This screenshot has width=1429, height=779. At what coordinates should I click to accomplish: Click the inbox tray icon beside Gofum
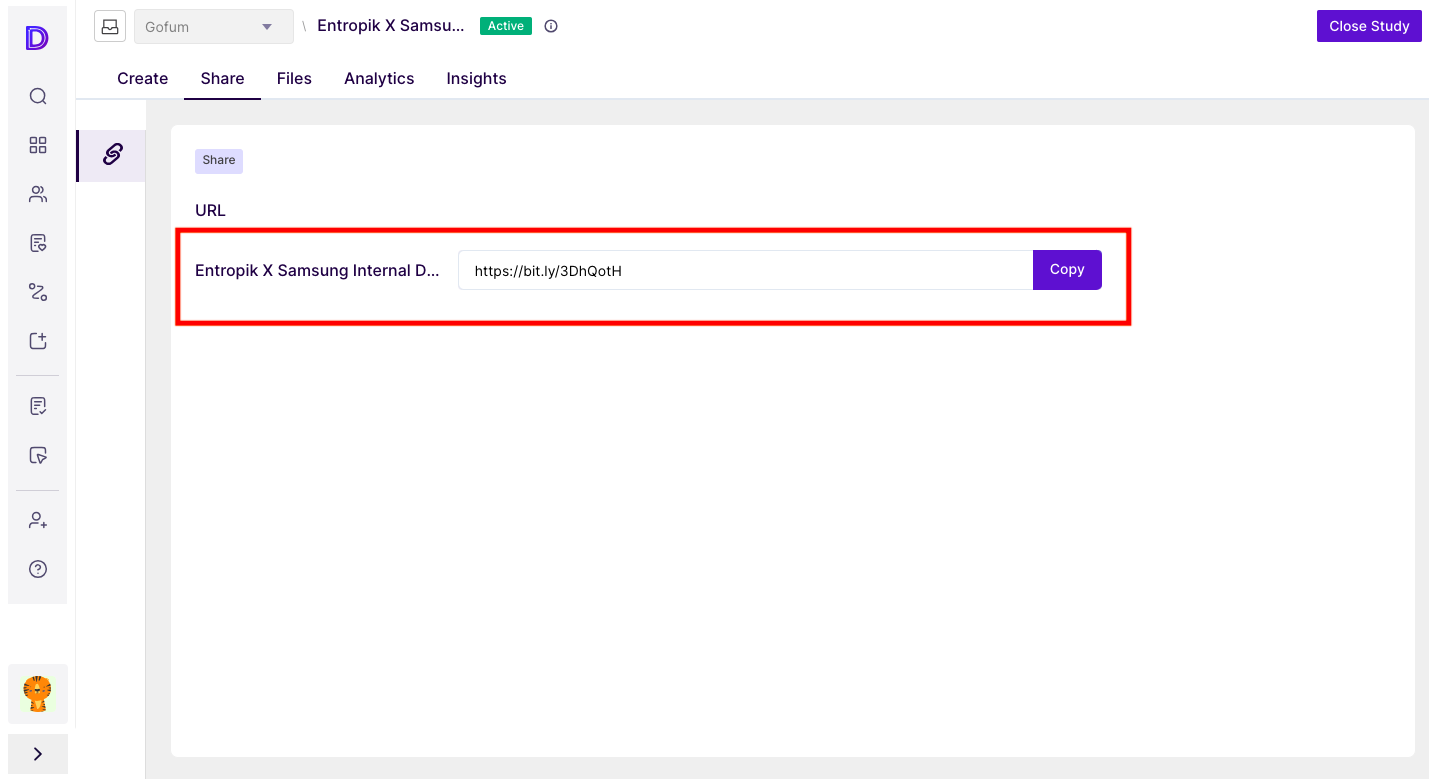pyautogui.click(x=110, y=26)
